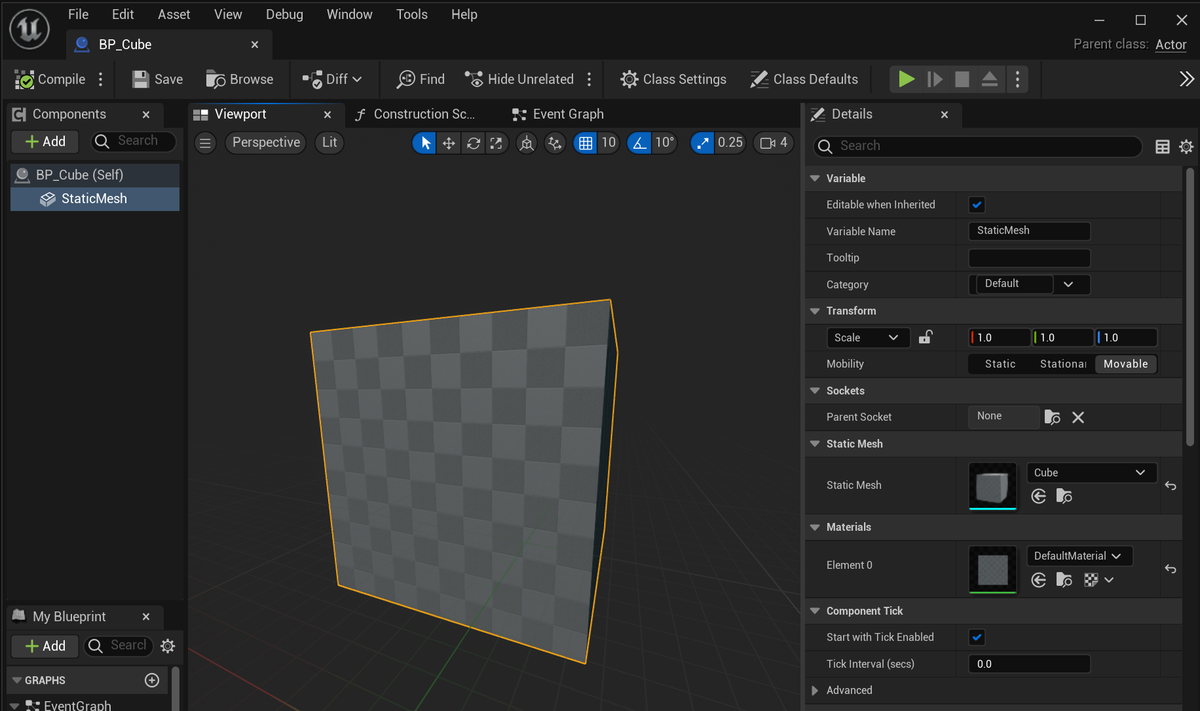Activate the Translate move gizmo tool
1200x711 pixels.
coord(449,143)
